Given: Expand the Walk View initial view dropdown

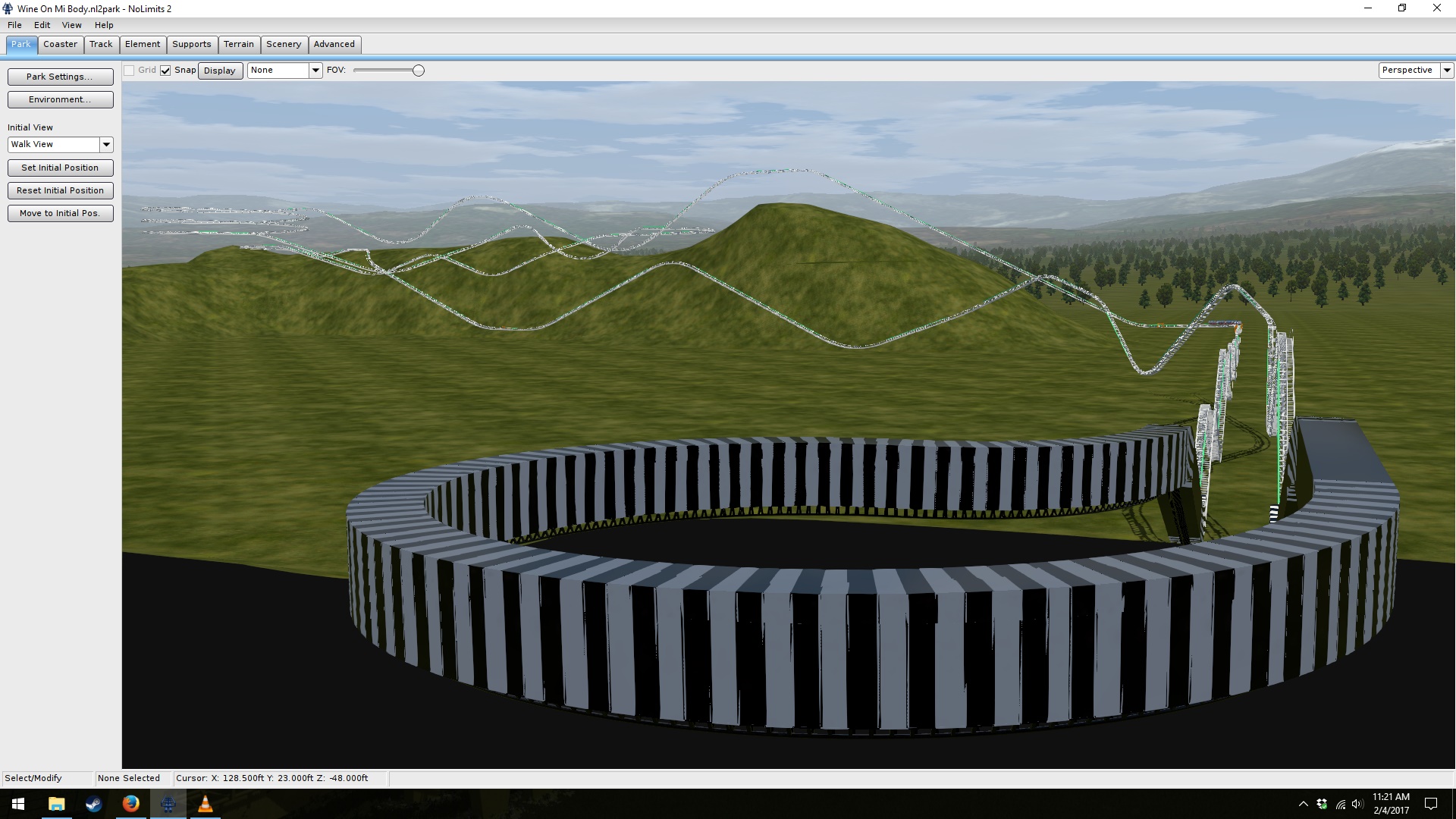Looking at the screenshot, I should [106, 144].
